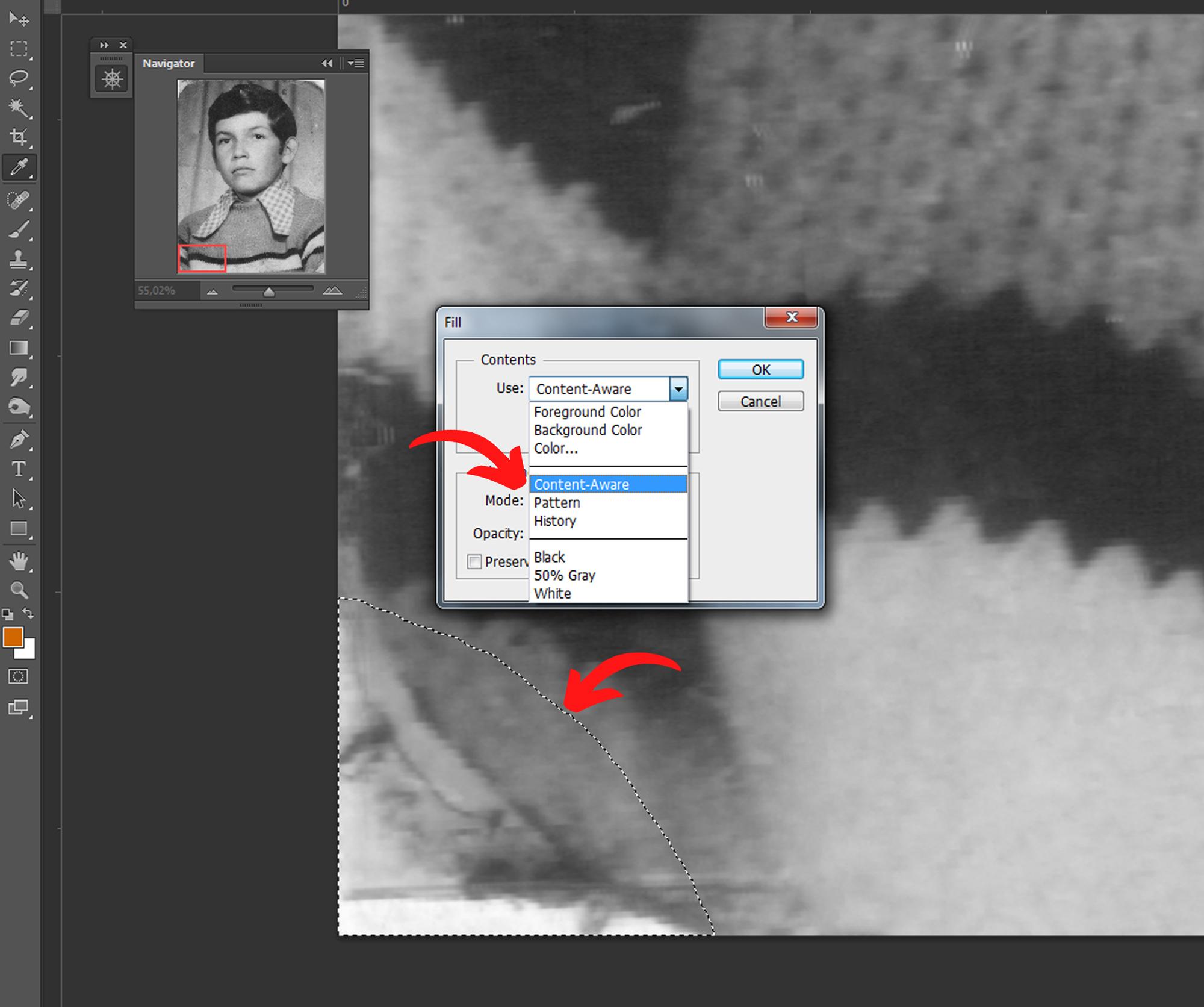Select the Hand tool

(18, 561)
